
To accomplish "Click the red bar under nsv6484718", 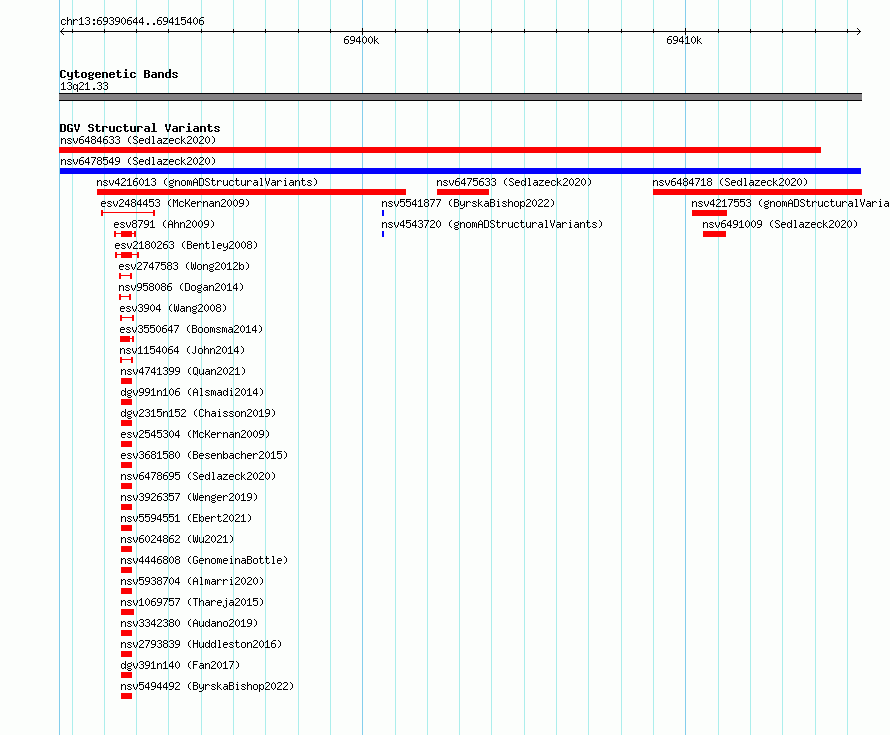I will point(757,192).
